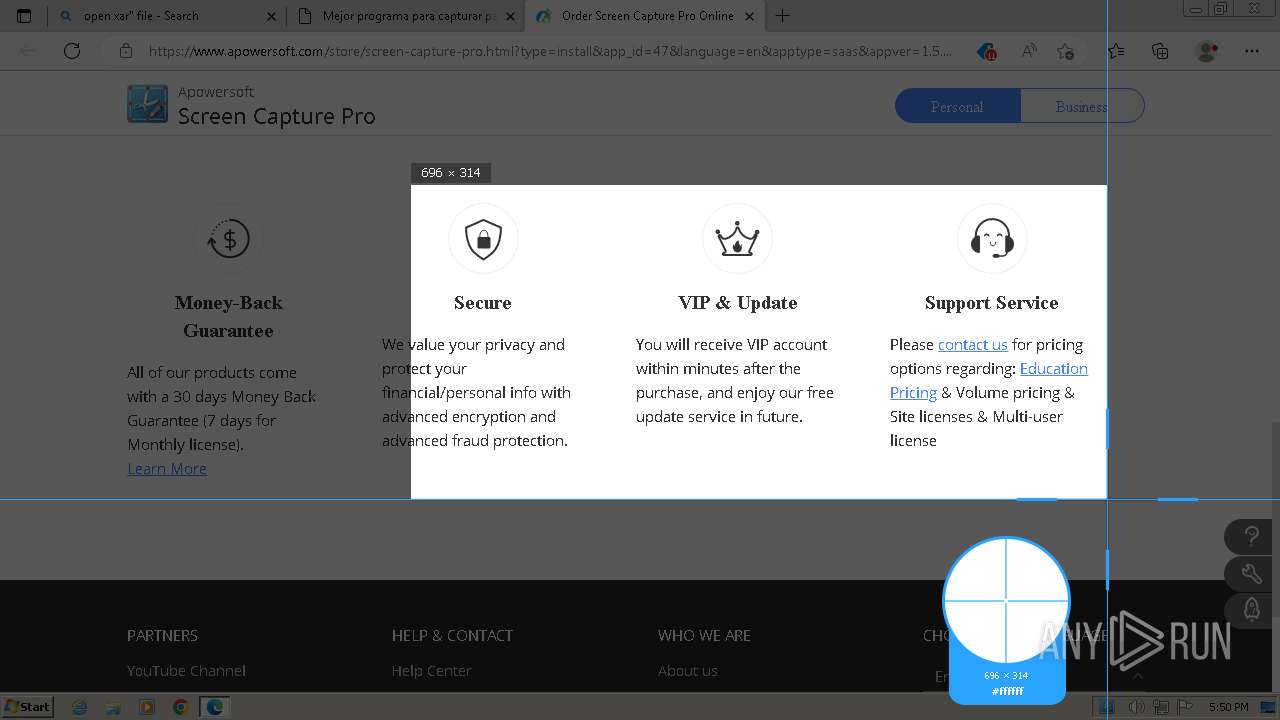
Task: Click the browser back arrow
Action: pyautogui.click(x=28, y=51)
